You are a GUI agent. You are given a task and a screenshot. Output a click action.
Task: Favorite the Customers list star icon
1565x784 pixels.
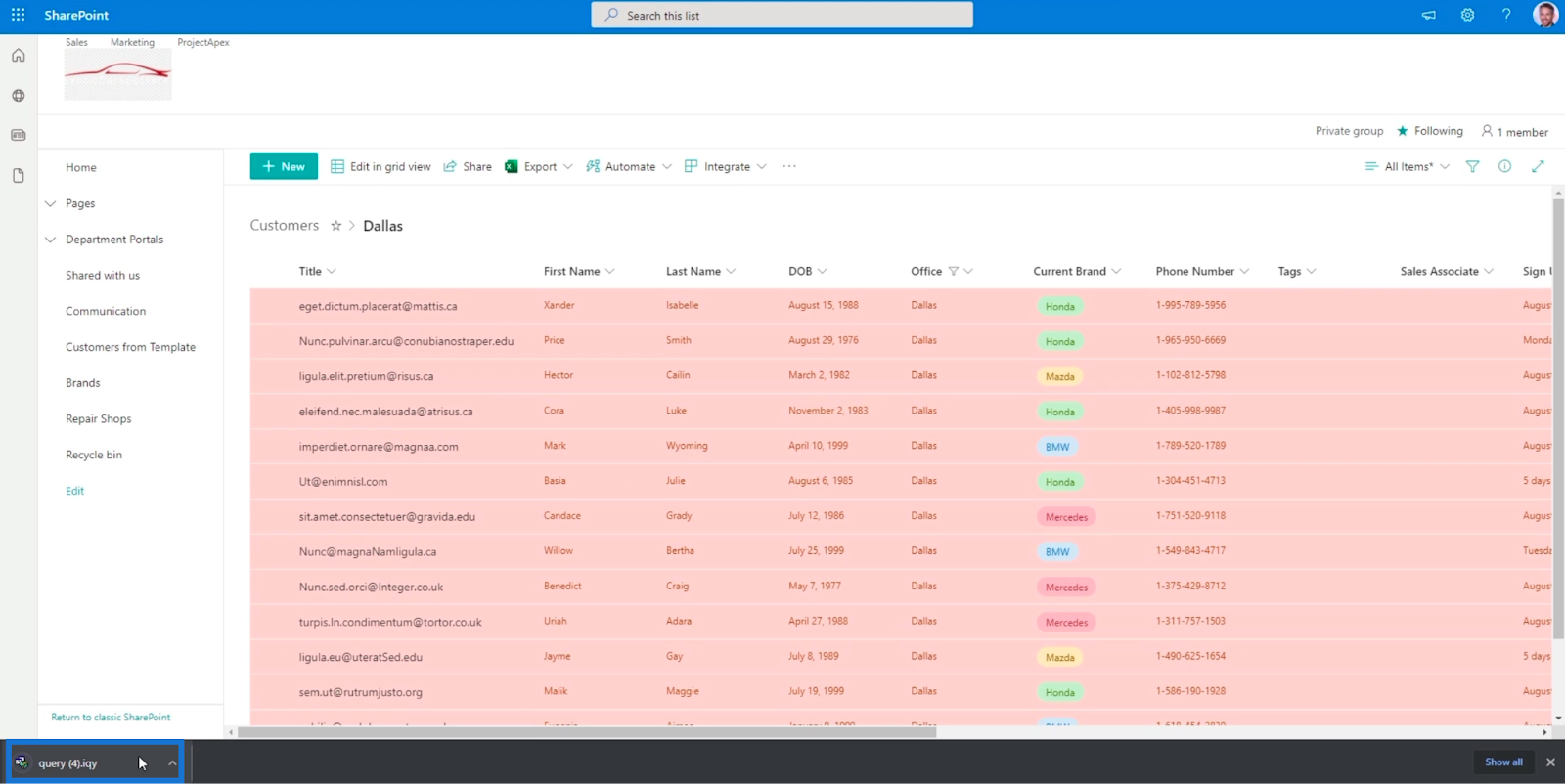tap(335, 226)
